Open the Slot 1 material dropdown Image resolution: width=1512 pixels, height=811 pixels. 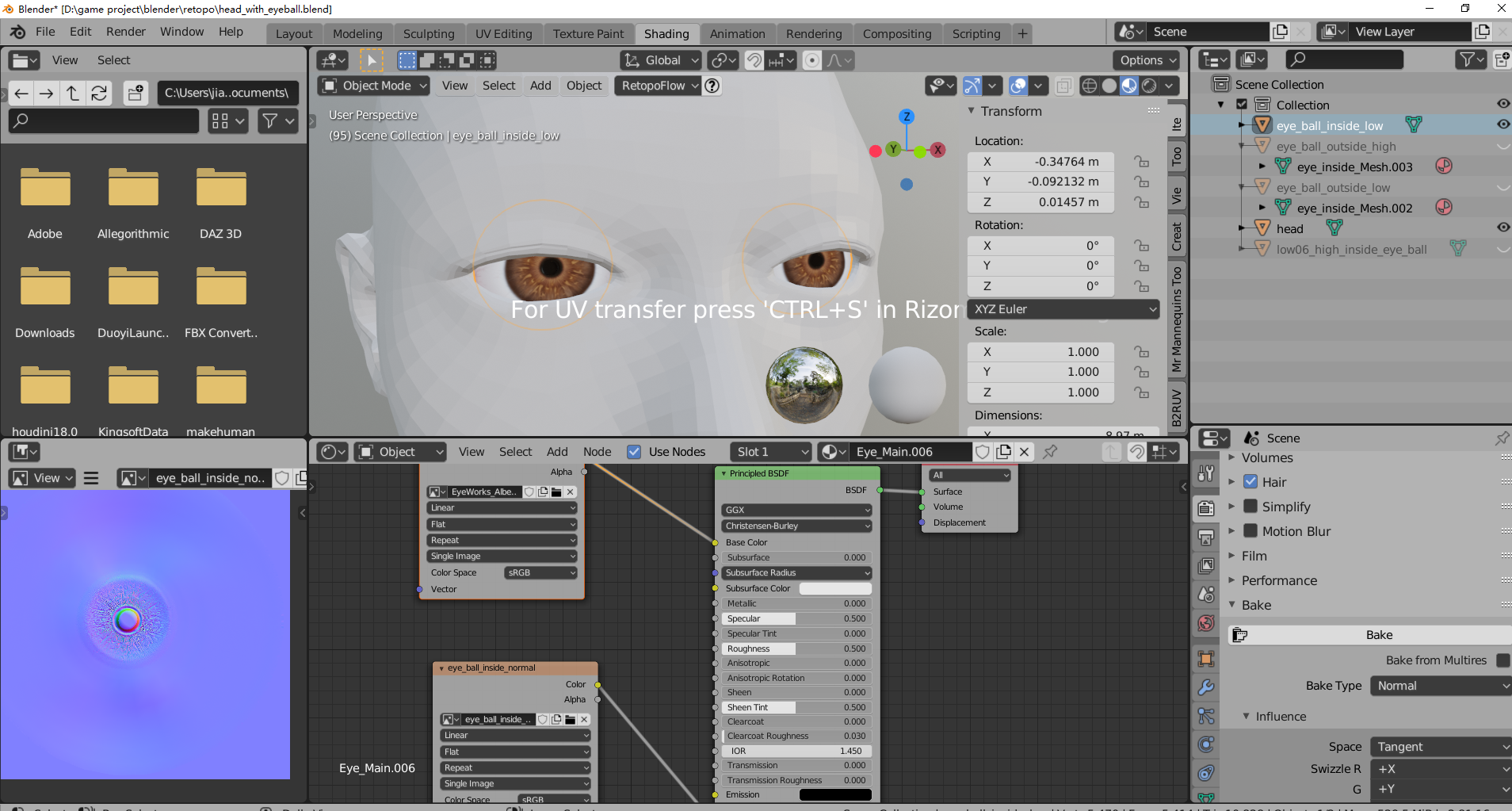(770, 452)
